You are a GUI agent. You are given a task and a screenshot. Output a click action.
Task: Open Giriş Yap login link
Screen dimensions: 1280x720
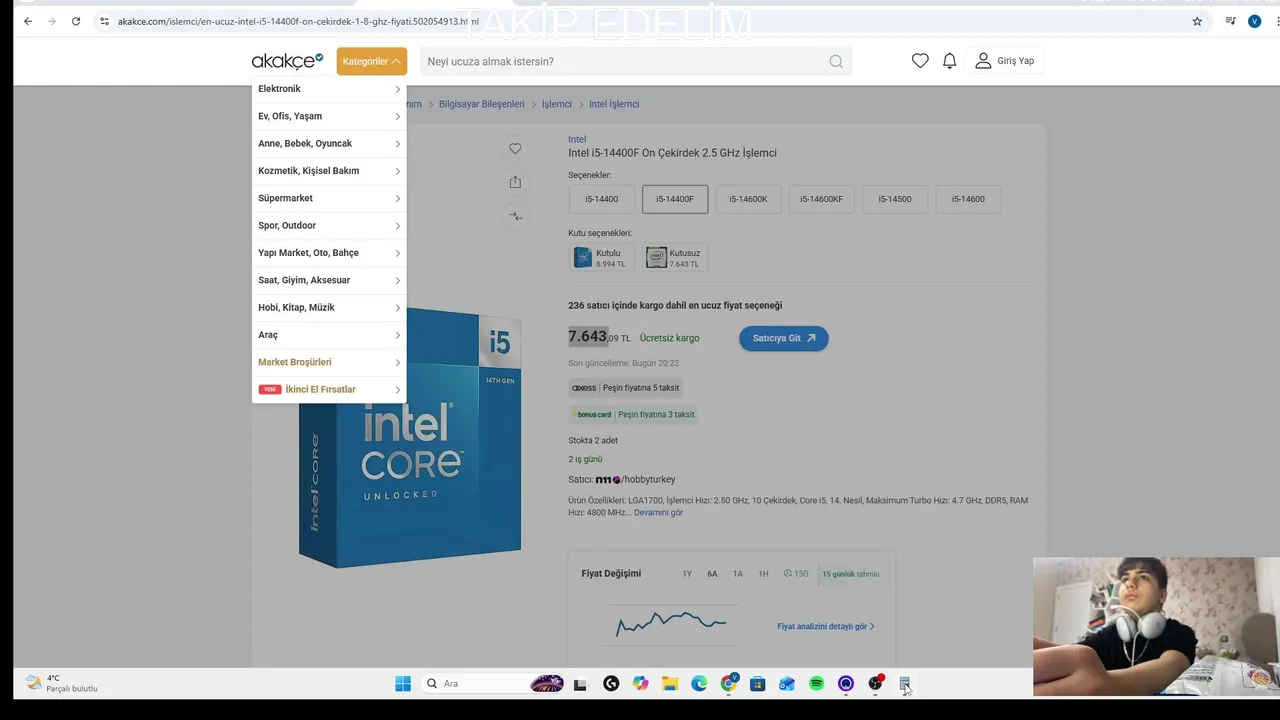pos(1005,61)
